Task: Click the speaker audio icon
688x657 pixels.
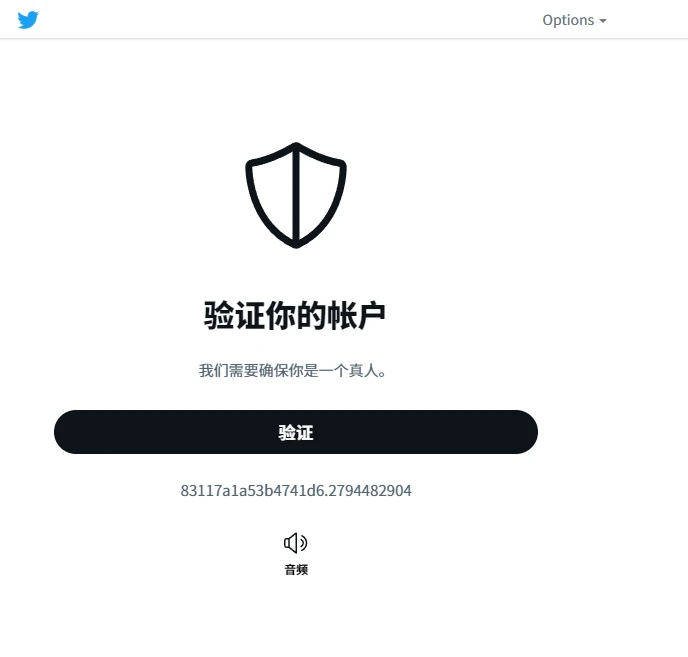Action: pos(296,543)
